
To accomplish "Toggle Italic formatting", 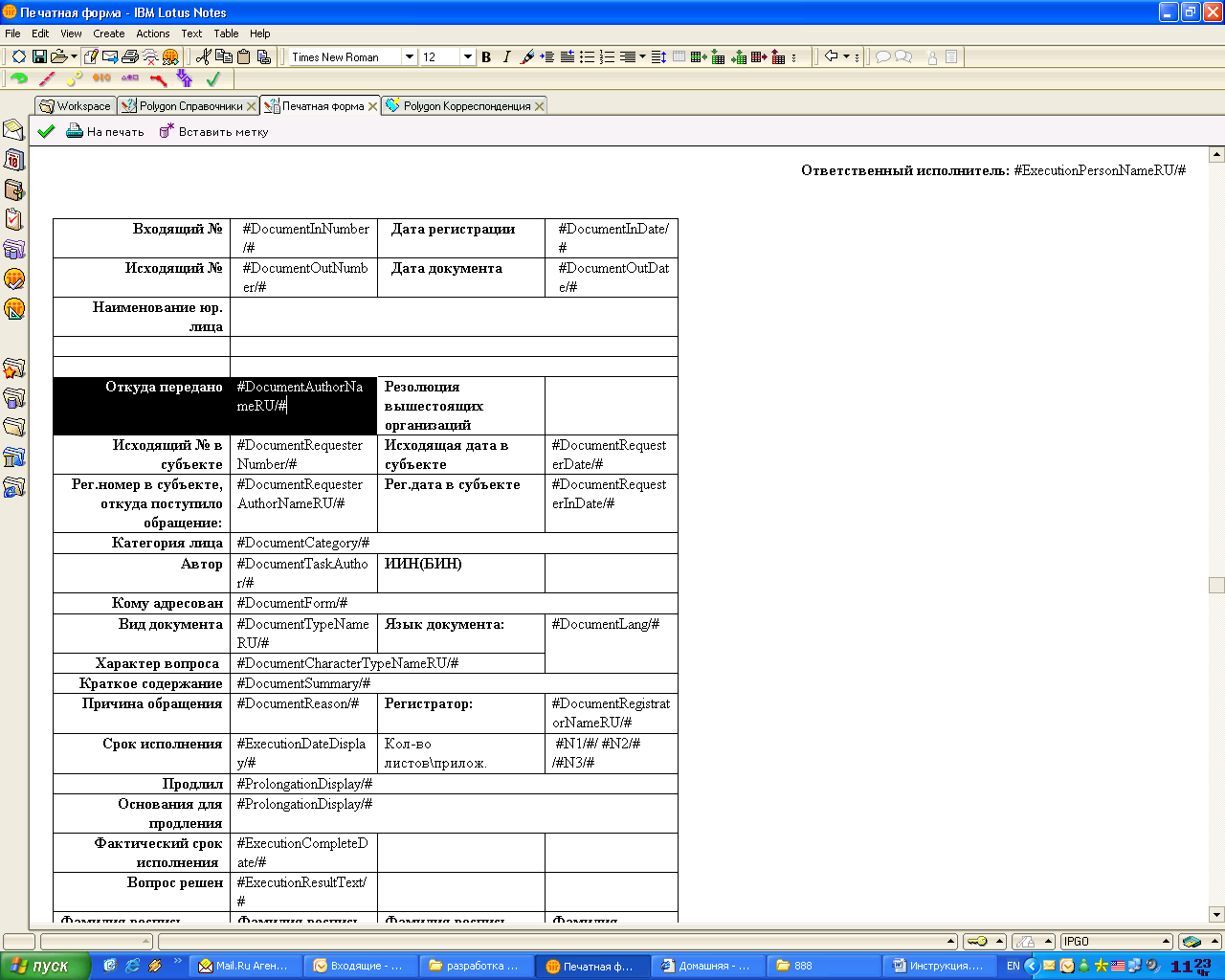I will [506, 56].
